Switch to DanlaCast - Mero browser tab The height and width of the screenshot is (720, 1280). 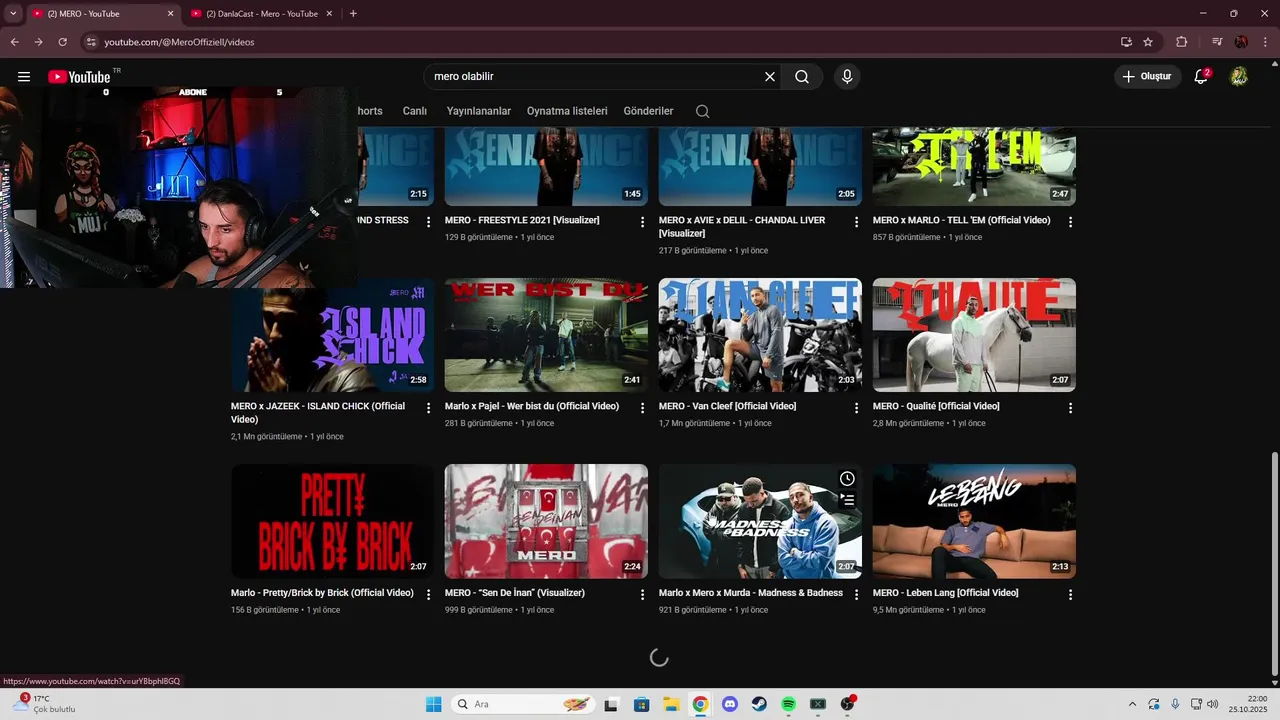pyautogui.click(x=262, y=14)
